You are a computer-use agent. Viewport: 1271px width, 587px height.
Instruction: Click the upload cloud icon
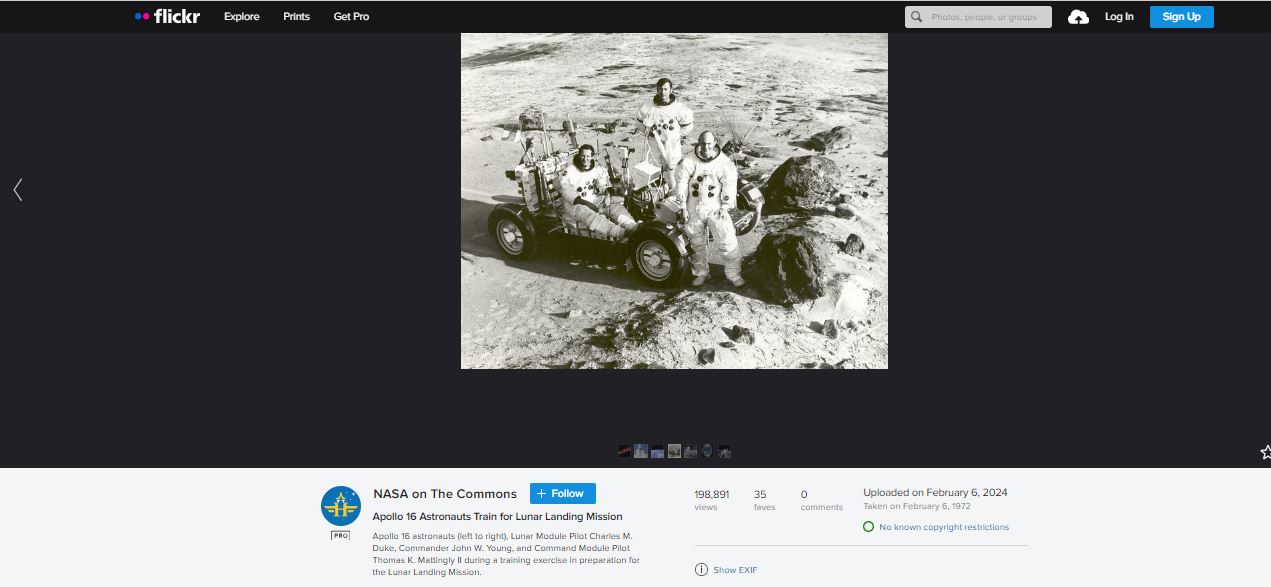click(x=1078, y=17)
